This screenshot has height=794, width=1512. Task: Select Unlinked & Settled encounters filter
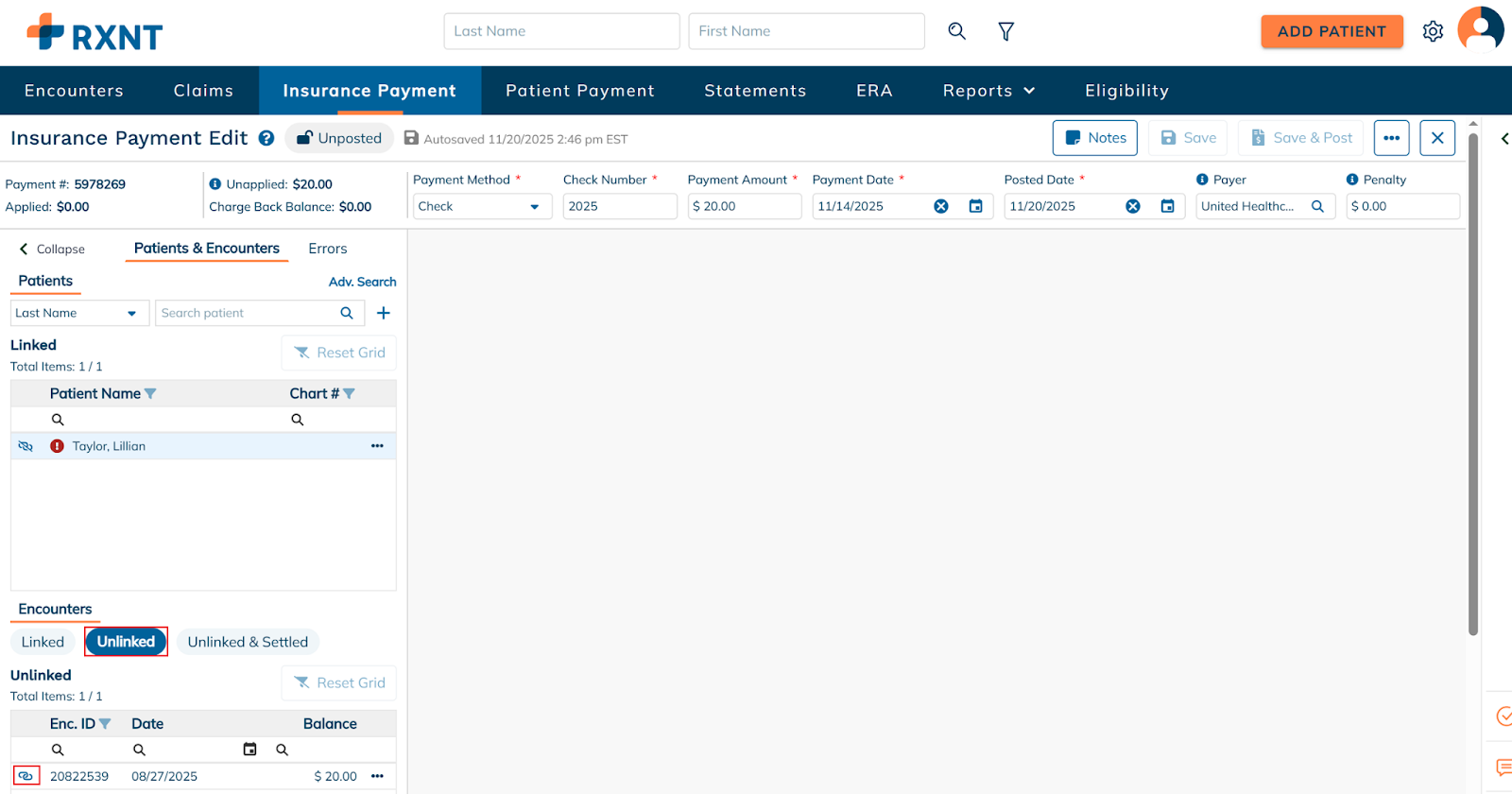(x=248, y=642)
